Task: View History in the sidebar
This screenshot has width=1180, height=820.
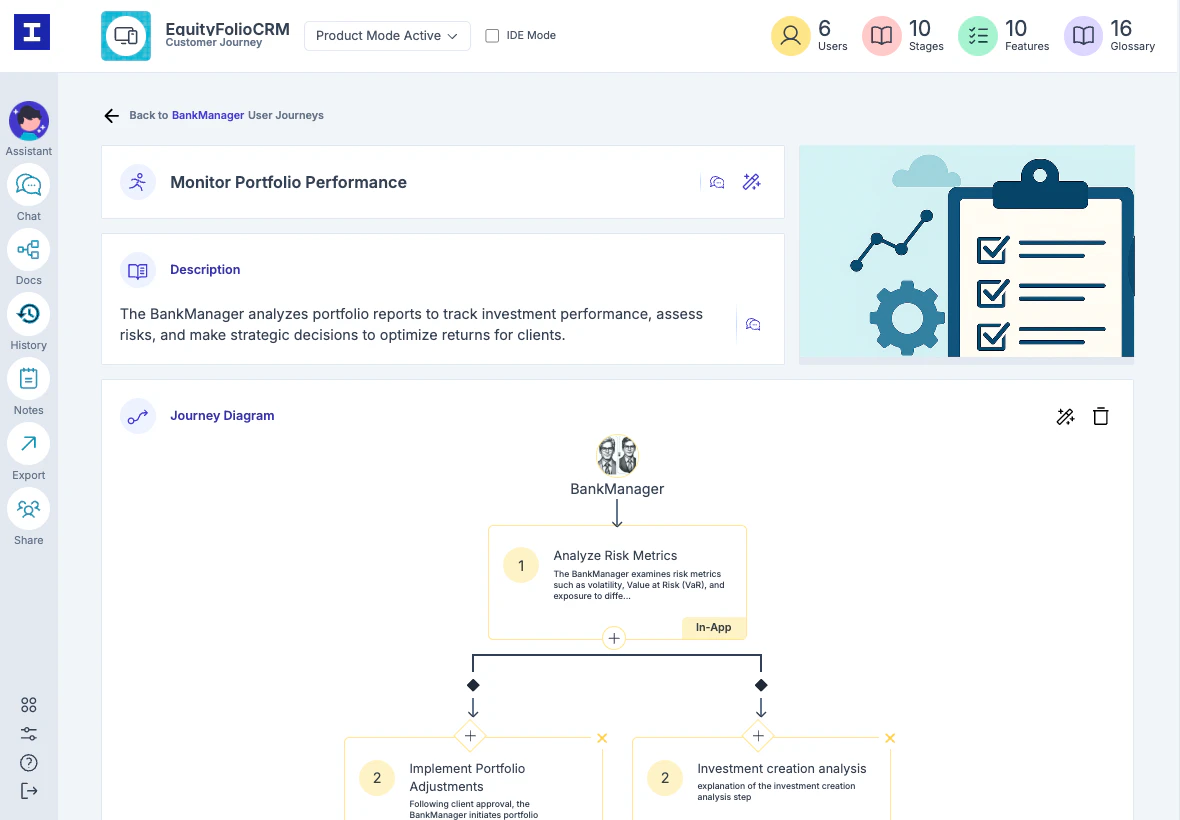Action: (x=28, y=315)
